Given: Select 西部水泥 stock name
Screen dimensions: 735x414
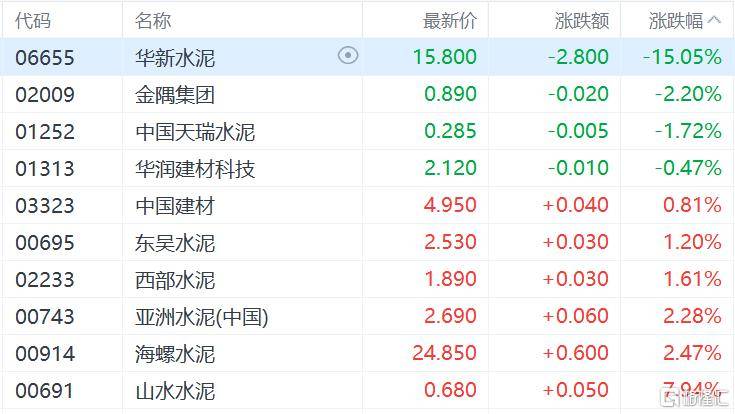Looking at the screenshot, I should coord(175,280).
